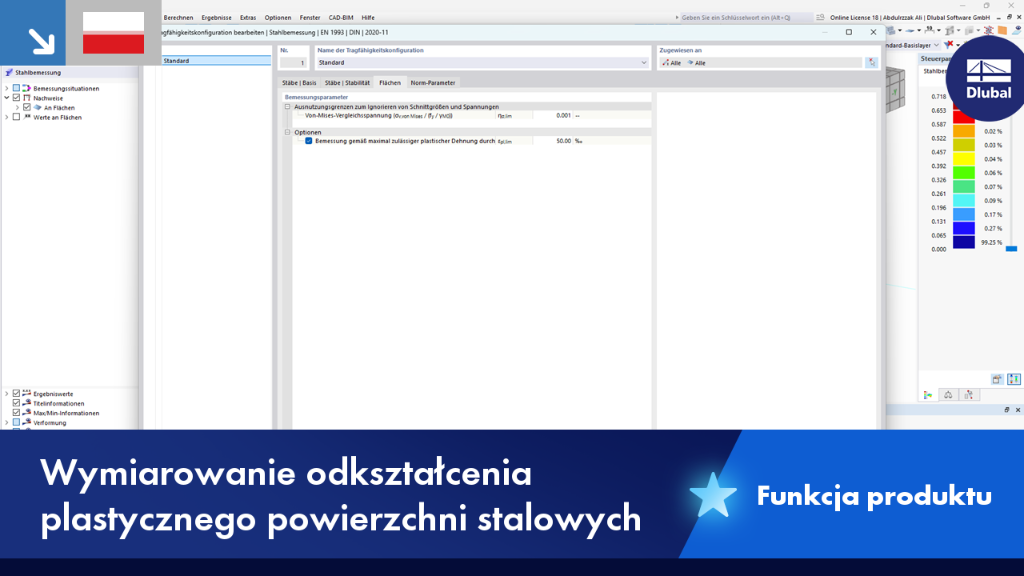Switch to Norm-Parameter tab
The image size is (1024, 576).
433,83
